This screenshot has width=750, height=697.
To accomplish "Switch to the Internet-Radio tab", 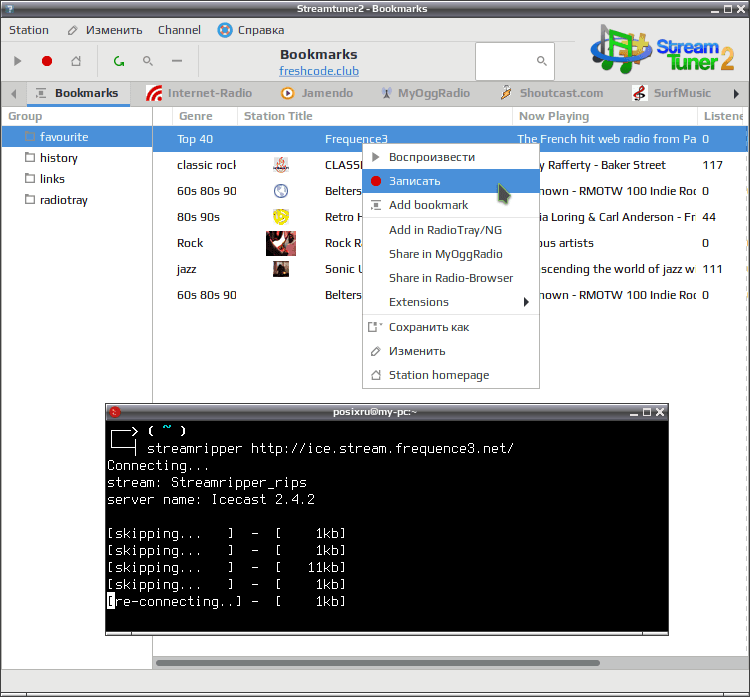I will coord(199,93).
